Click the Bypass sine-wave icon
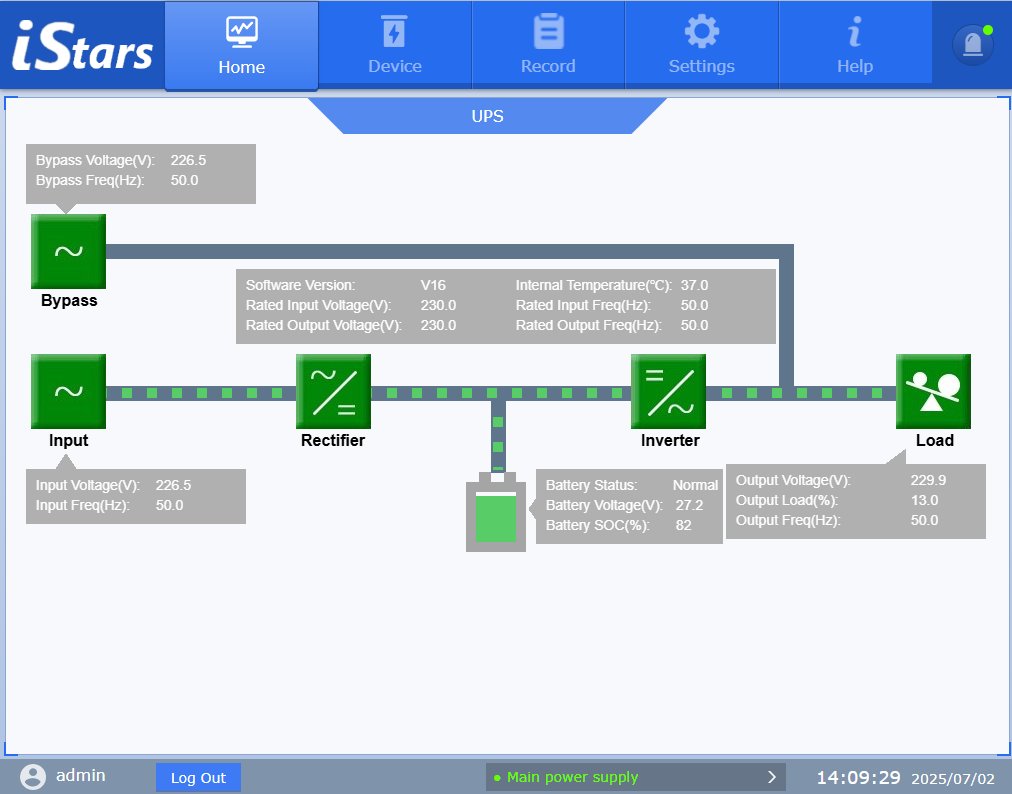The width and height of the screenshot is (1012, 794). coord(68,251)
